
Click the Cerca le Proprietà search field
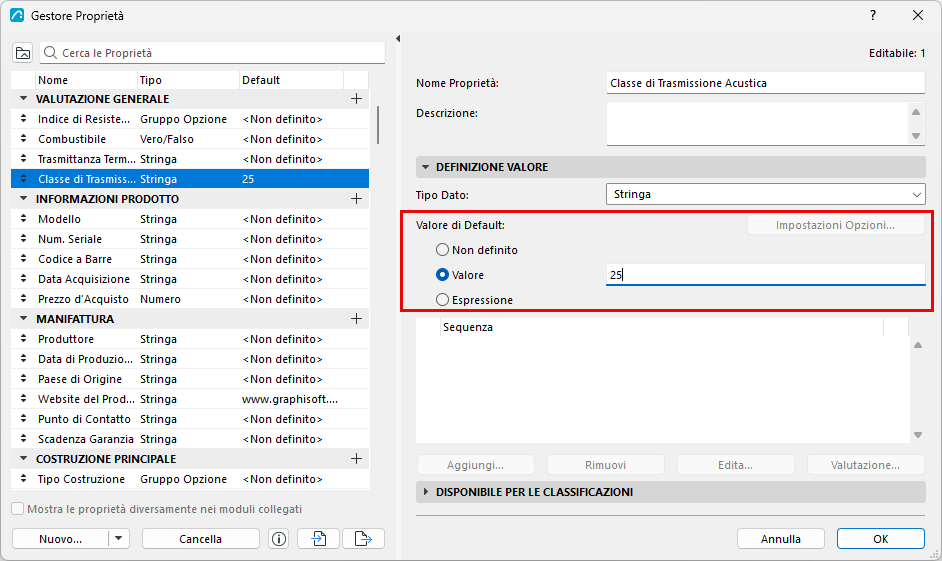coord(212,53)
